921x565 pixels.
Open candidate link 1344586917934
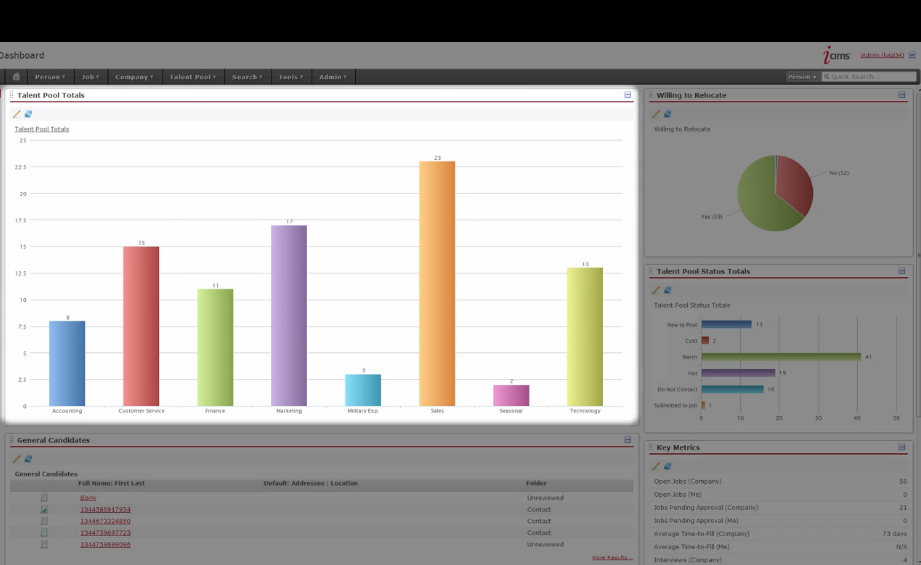(x=105, y=509)
